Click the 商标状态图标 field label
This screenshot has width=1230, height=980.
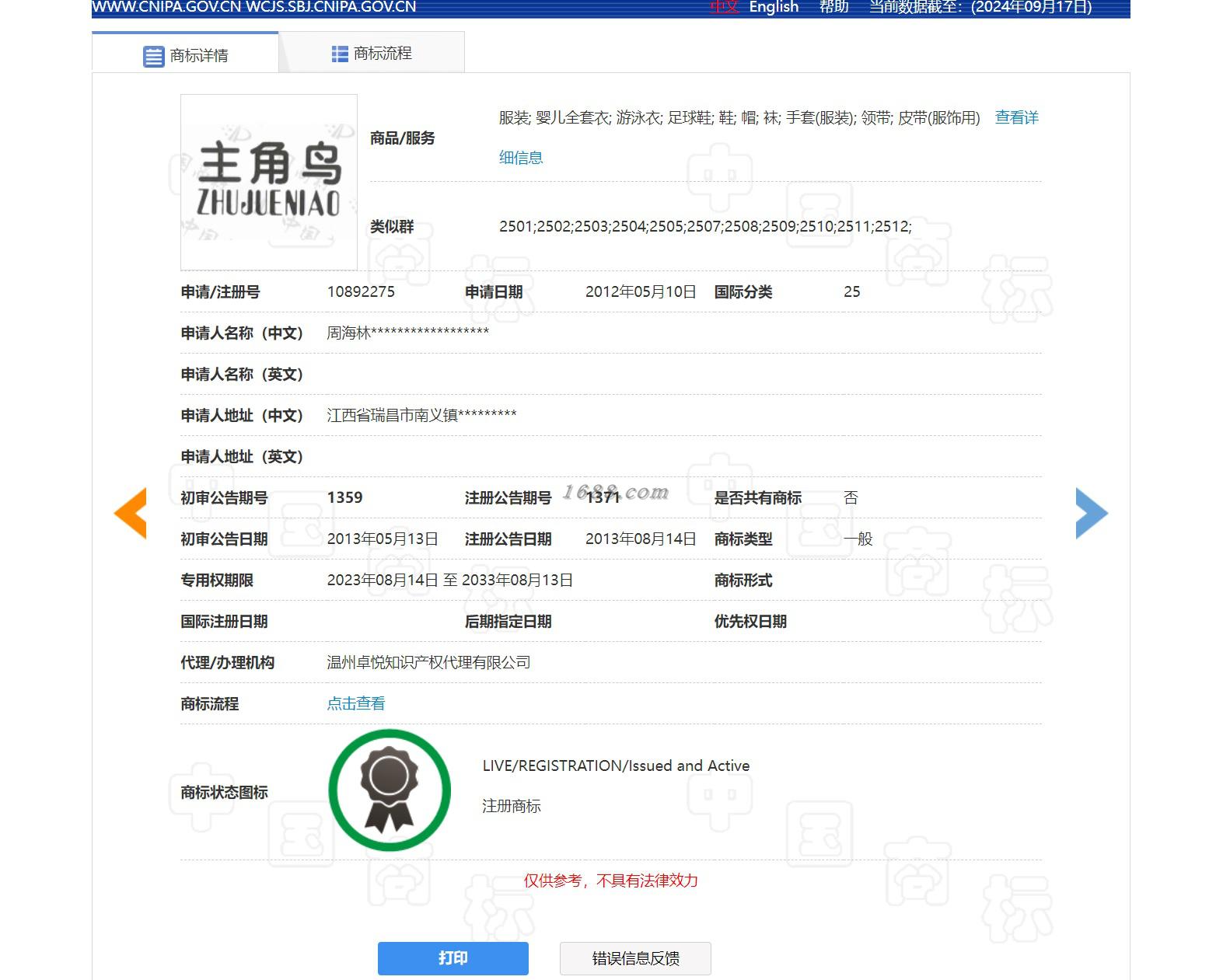[224, 792]
